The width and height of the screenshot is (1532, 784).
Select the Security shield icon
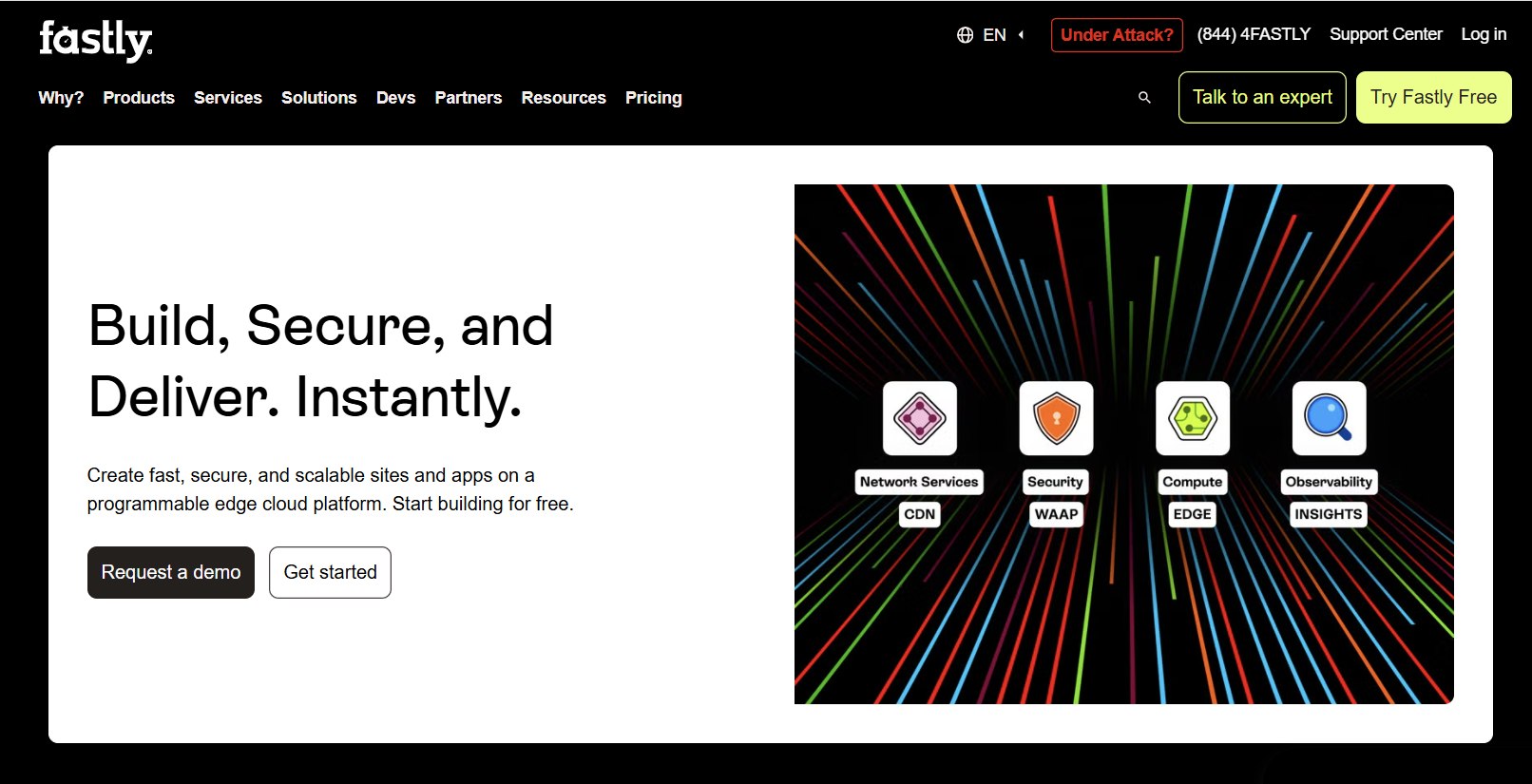1056,418
